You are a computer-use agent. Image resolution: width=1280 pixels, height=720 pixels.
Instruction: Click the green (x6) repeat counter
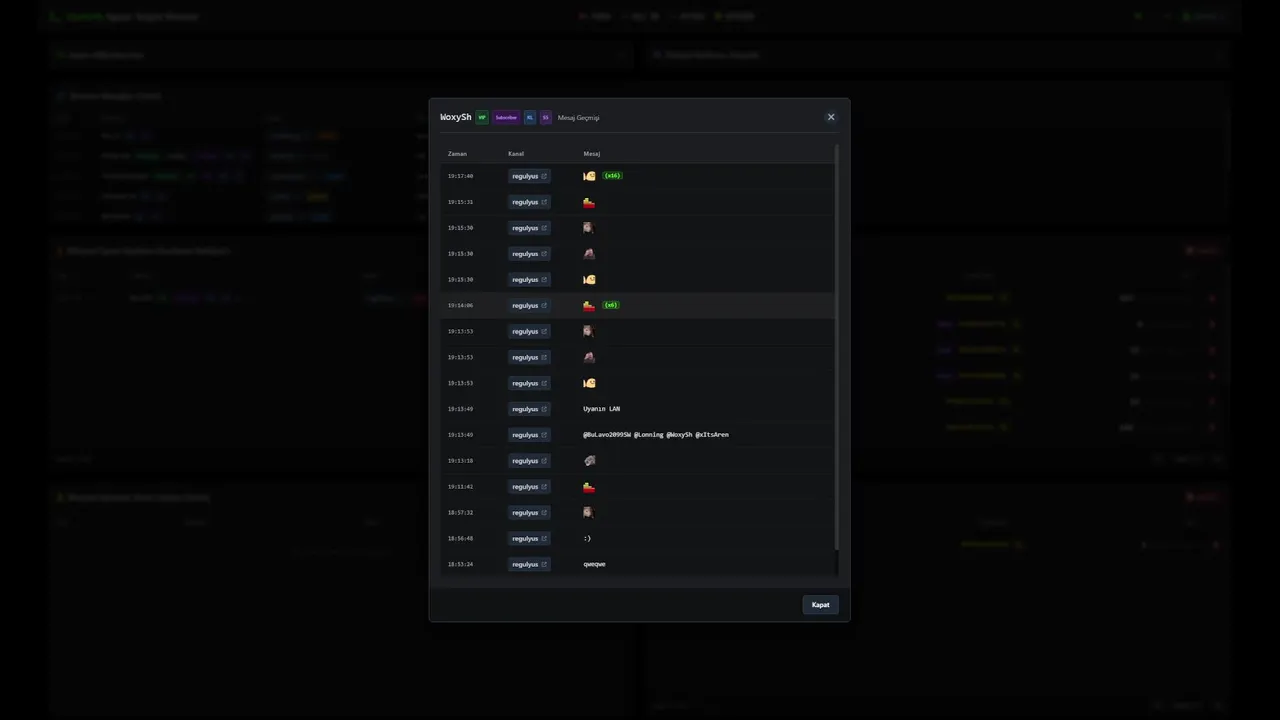tap(611, 305)
